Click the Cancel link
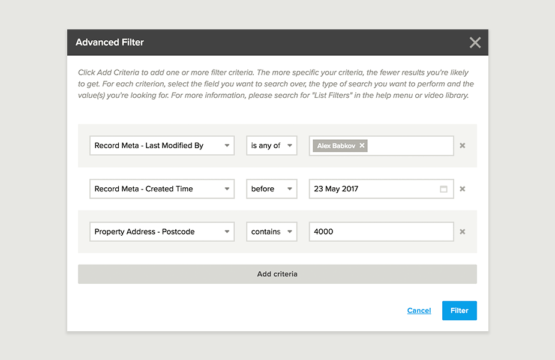This screenshot has height=360, width=555. [x=419, y=310]
